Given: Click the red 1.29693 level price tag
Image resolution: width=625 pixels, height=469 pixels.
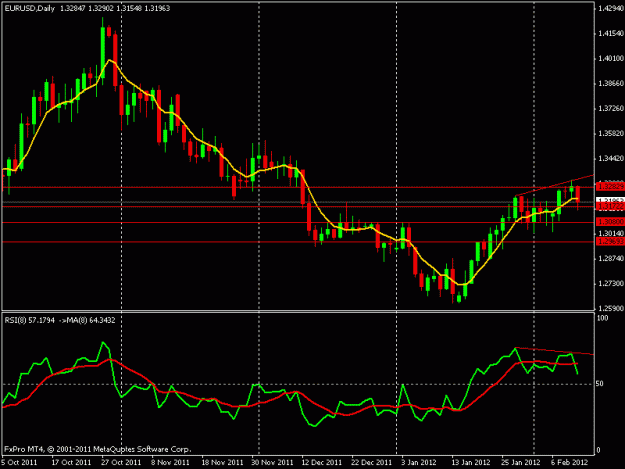Looking at the screenshot, I should click(x=610, y=241).
